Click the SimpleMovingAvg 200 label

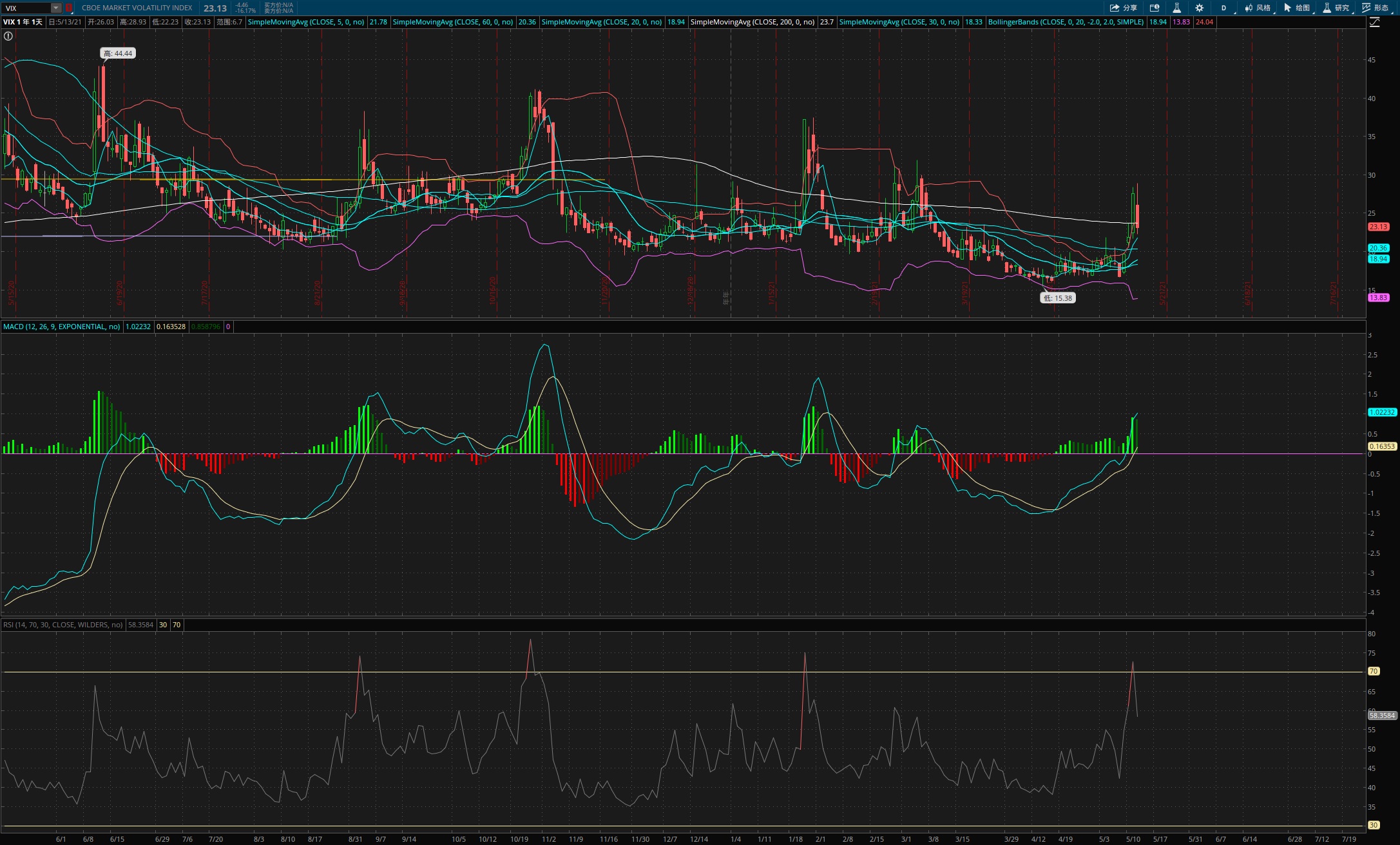click(x=752, y=22)
